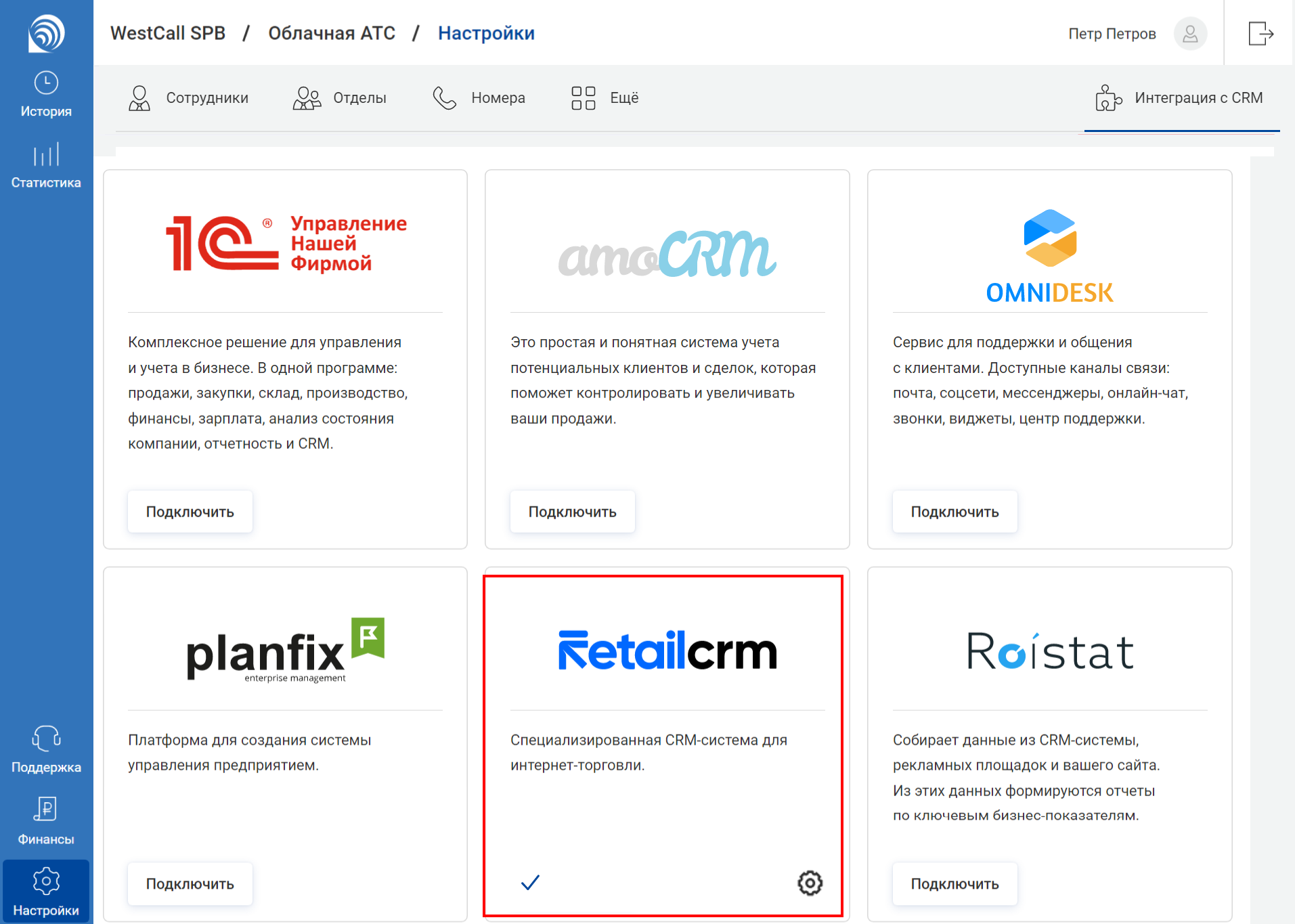Click the Финансы sidebar label
1295x924 pixels.
46,839
